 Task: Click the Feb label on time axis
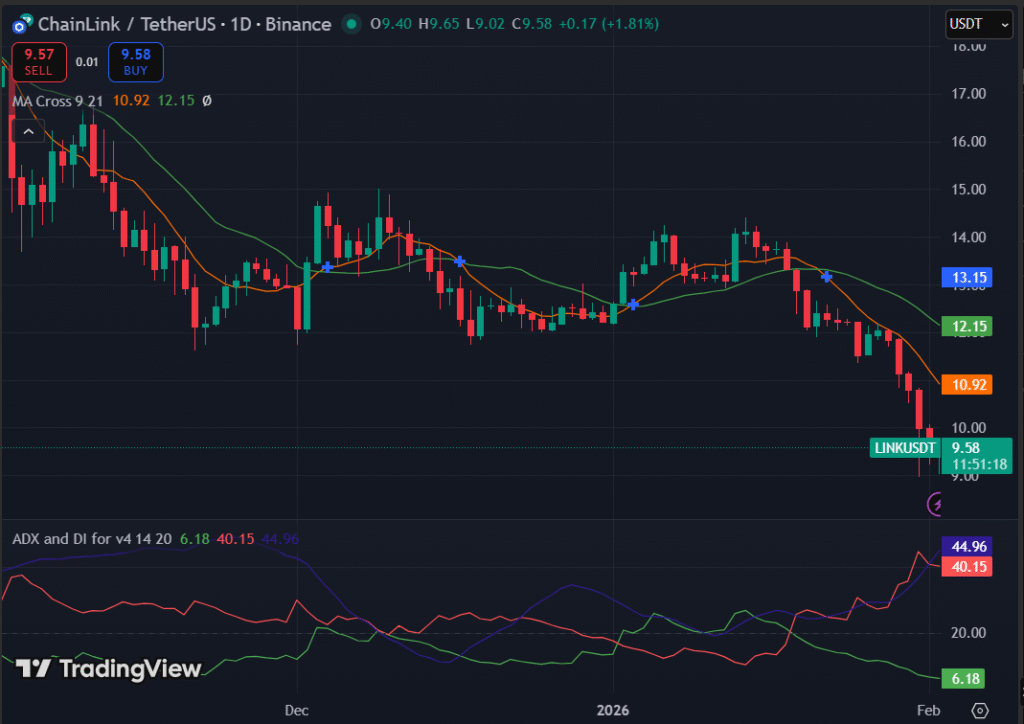tap(928, 710)
